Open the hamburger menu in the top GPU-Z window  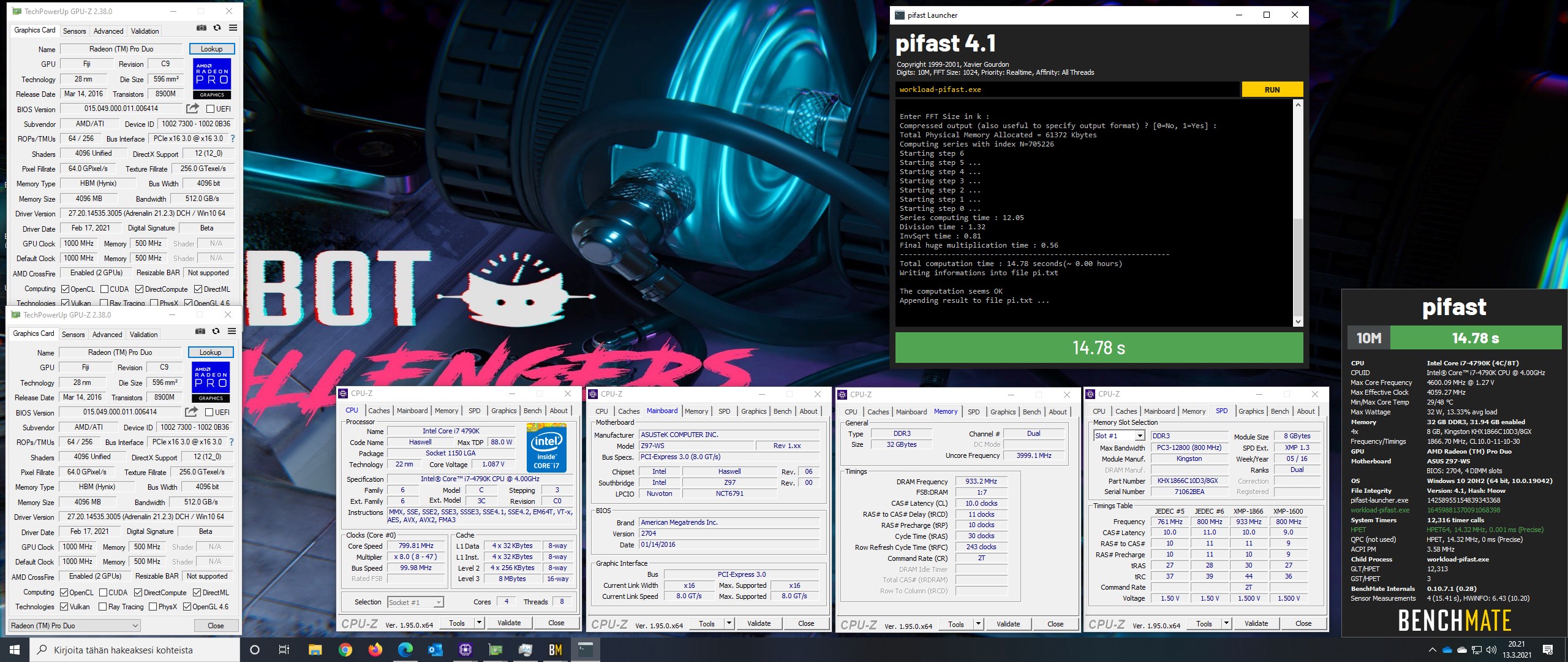pyautogui.click(x=233, y=28)
